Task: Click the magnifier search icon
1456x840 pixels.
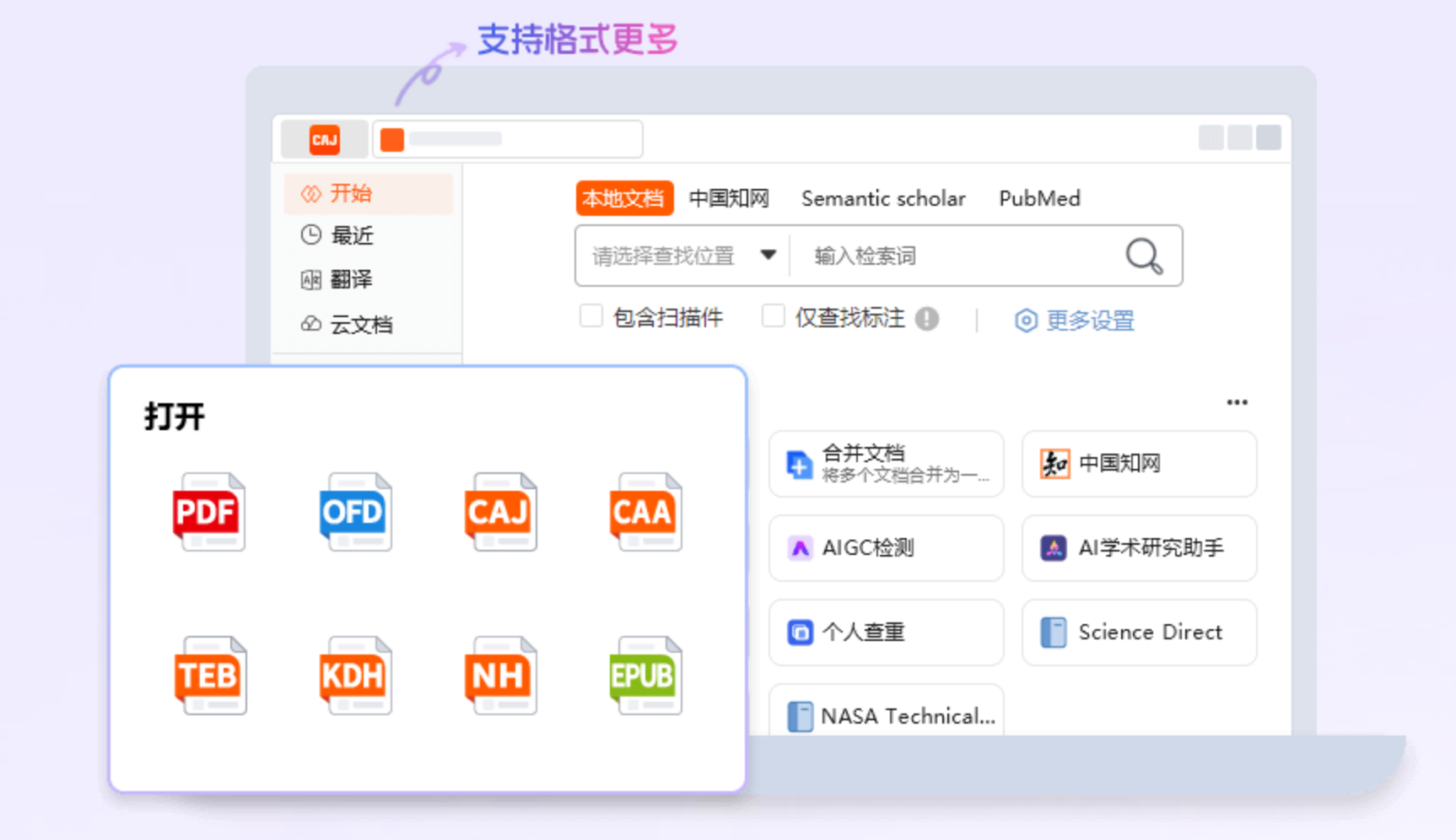Action: point(1144,256)
